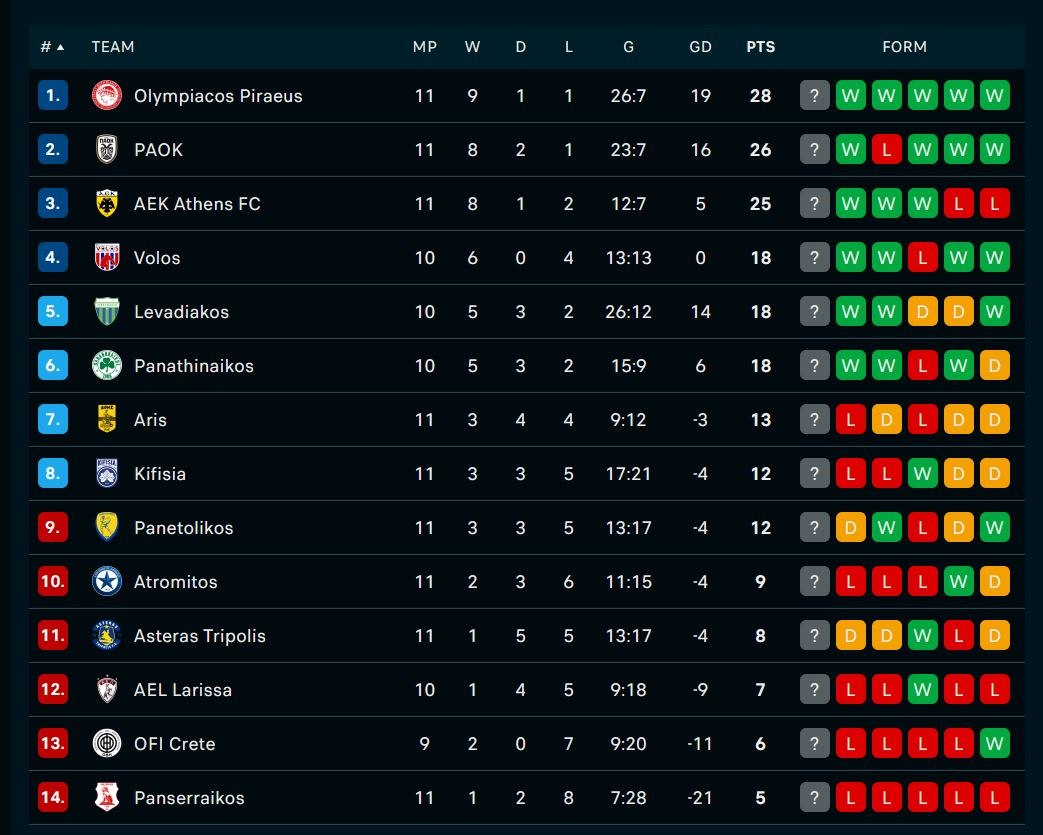Sort standings by PTS column header

click(760, 47)
